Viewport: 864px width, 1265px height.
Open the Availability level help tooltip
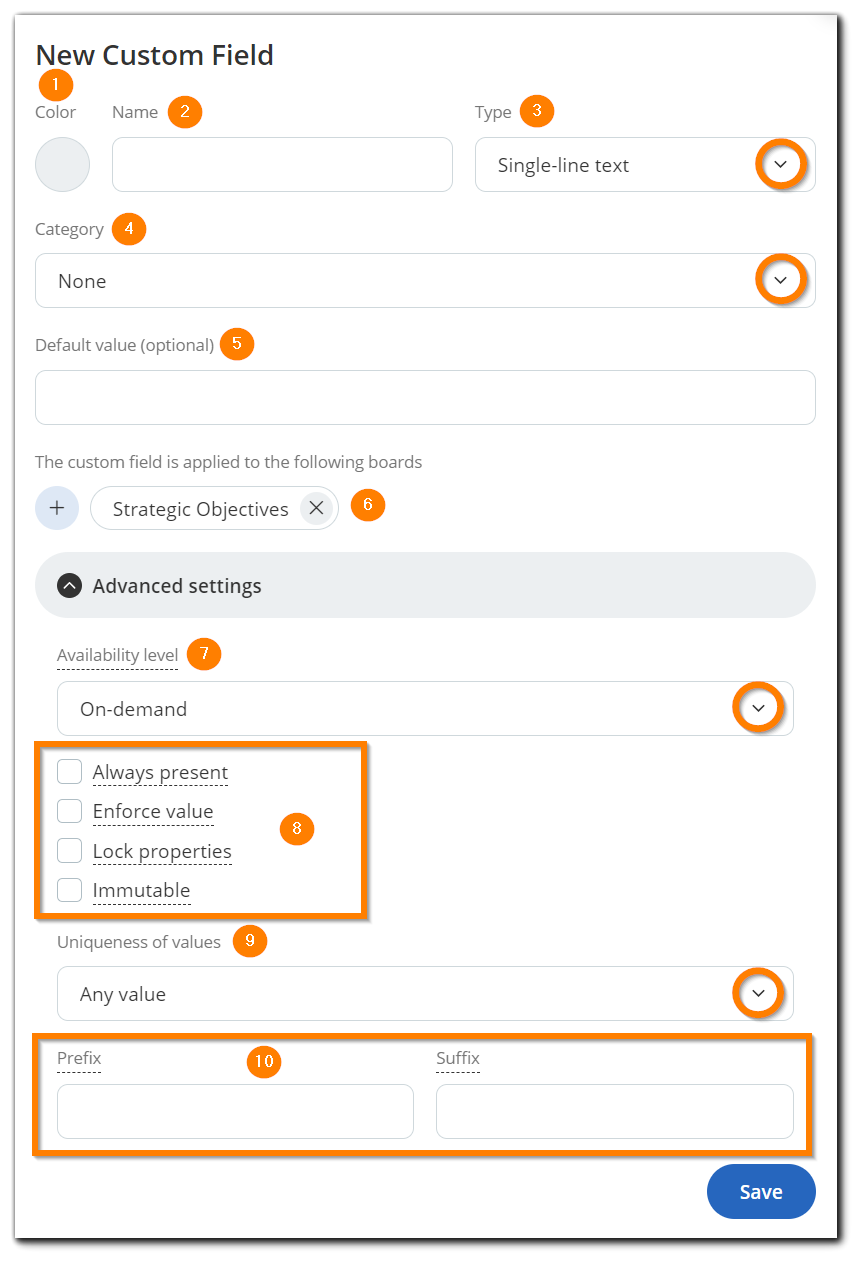point(117,654)
